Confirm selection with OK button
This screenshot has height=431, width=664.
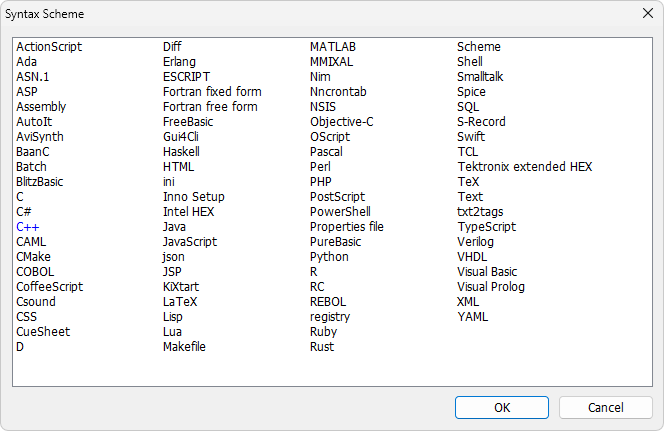point(502,407)
